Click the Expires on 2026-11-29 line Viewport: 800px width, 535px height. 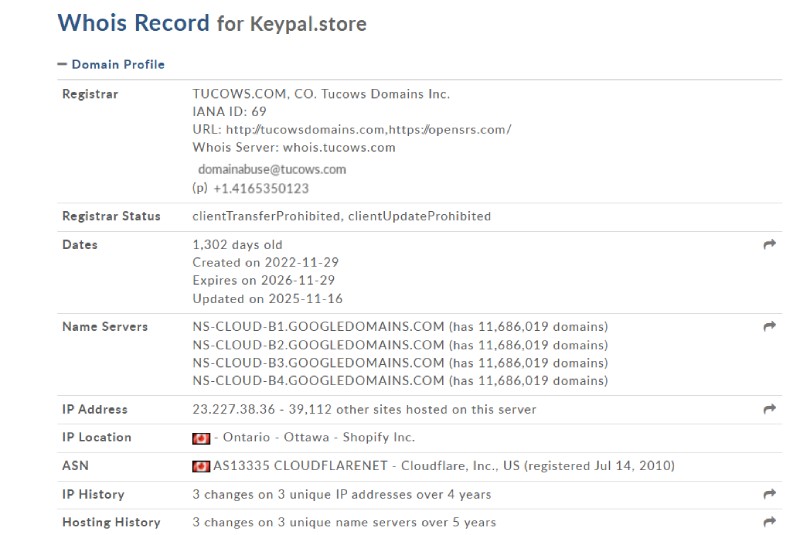[264, 280]
